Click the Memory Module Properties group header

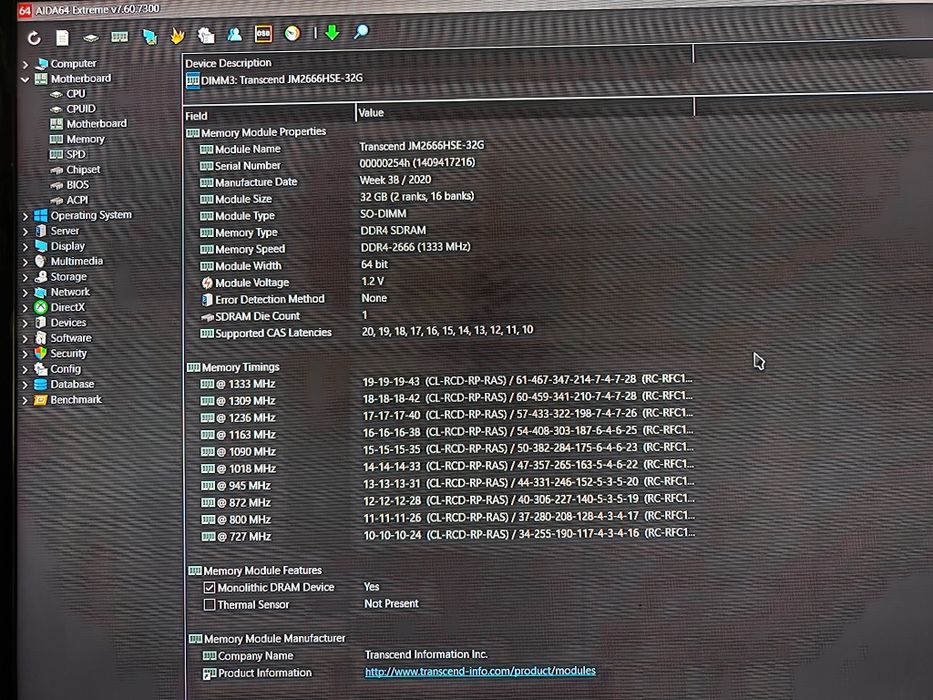[x=256, y=132]
